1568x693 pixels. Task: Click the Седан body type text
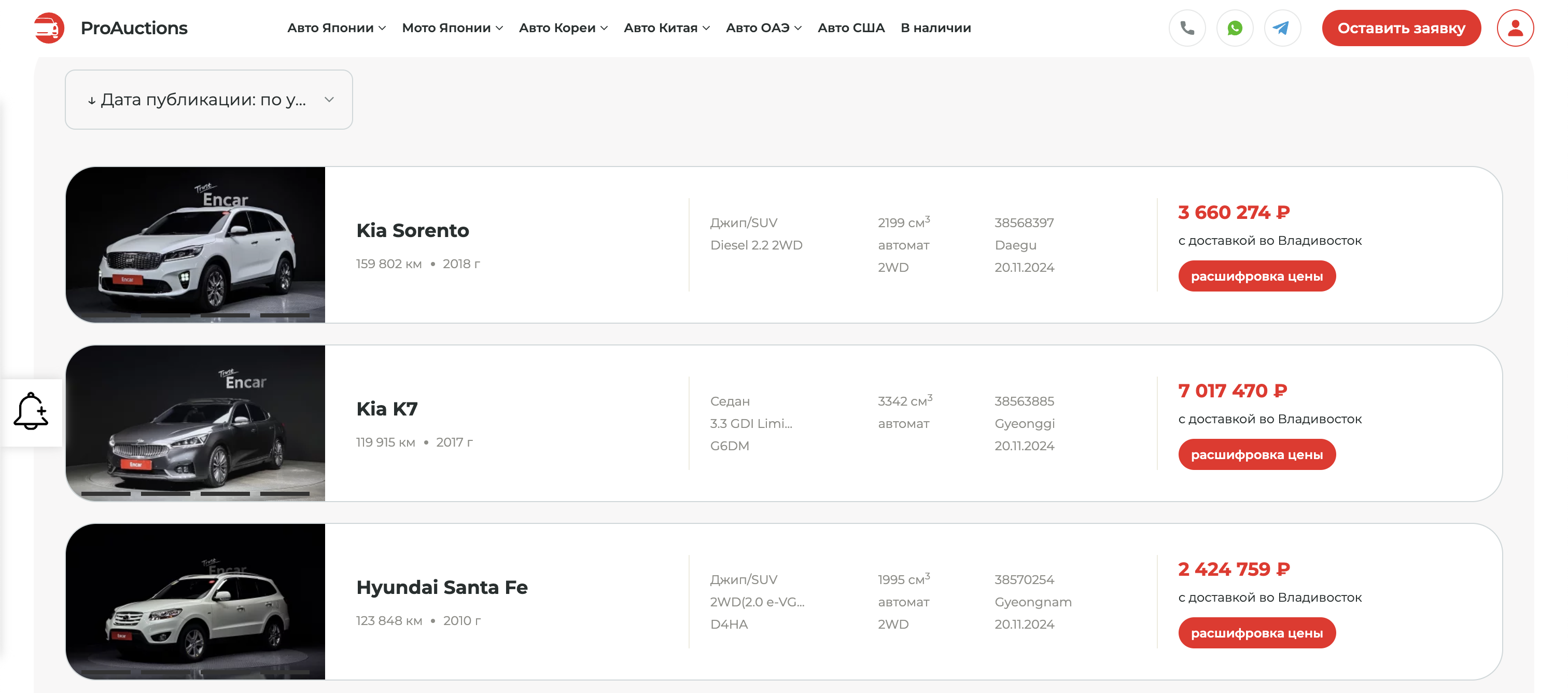tap(730, 401)
